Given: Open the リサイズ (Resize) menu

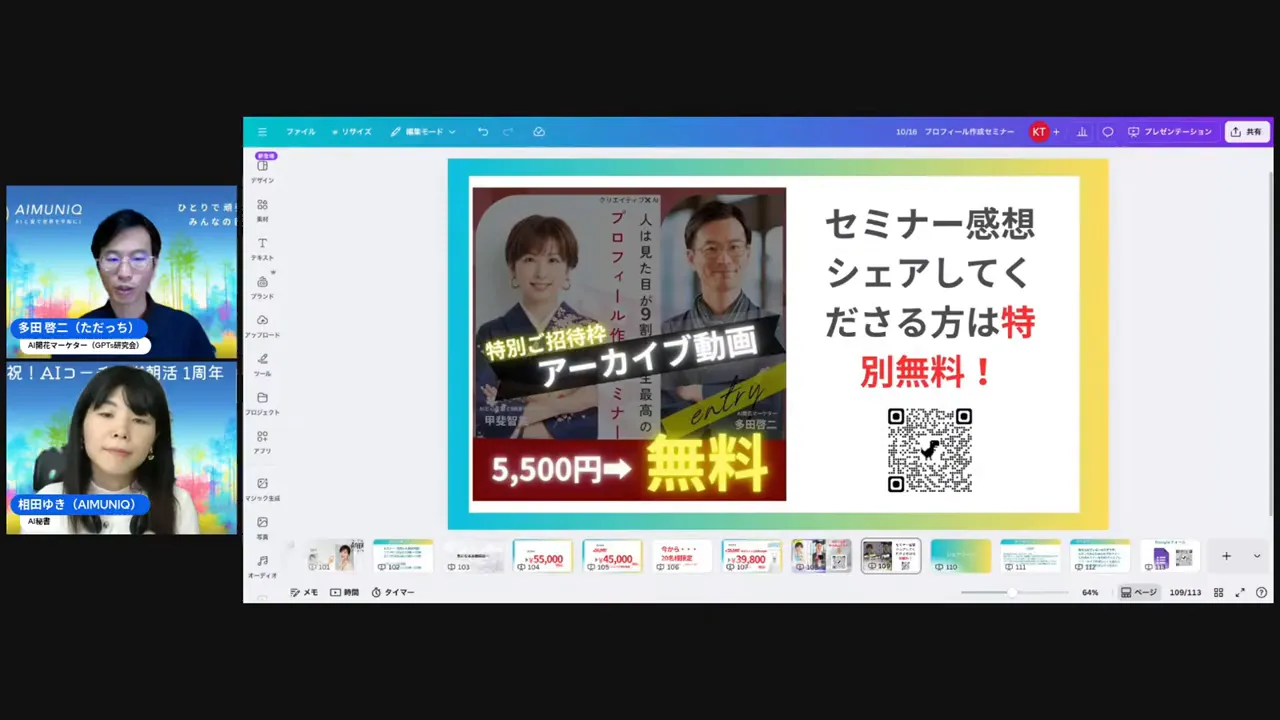Looking at the screenshot, I should 352,132.
